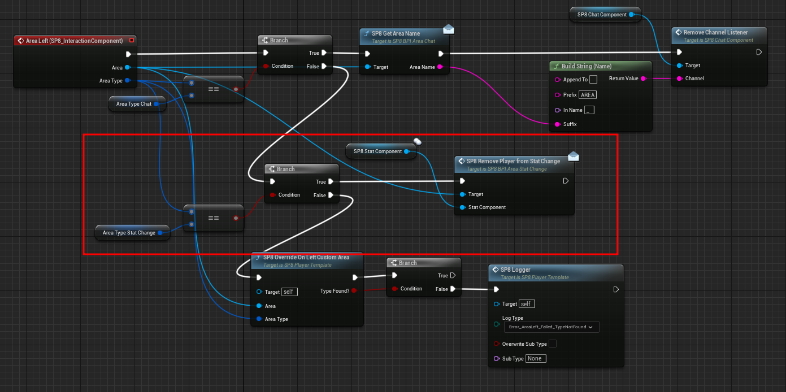Click the Stat Component input pin

pyautogui.click(x=462, y=207)
